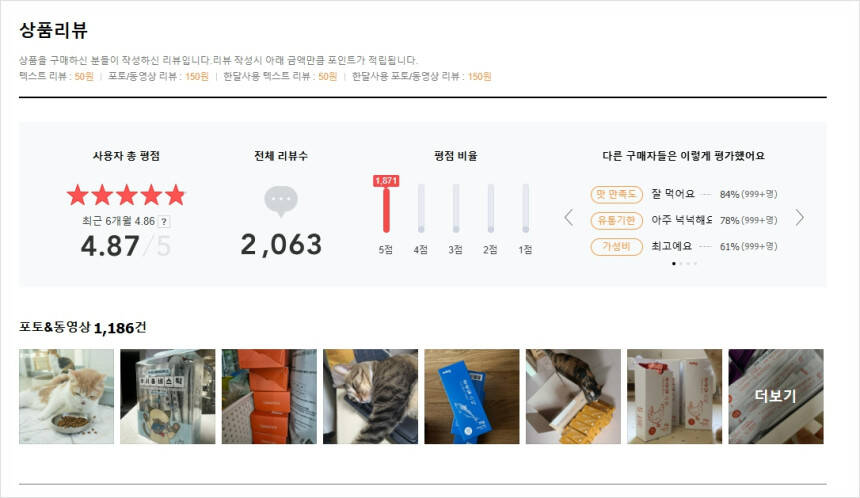Screen dimensions: 860x498
Task: Click the 유통기한 tag
Action: tap(616, 220)
